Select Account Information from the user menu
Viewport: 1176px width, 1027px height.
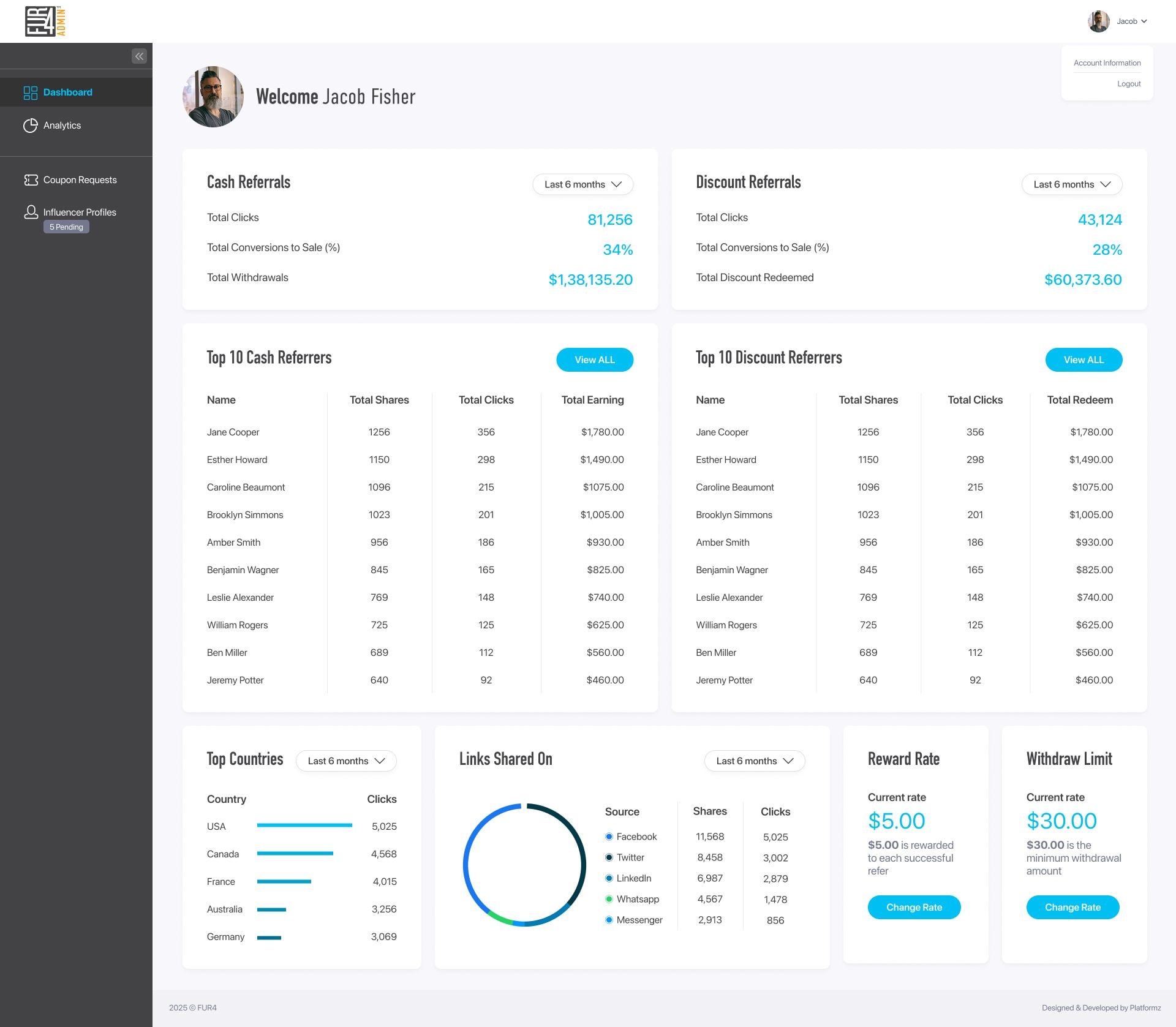tap(1107, 63)
